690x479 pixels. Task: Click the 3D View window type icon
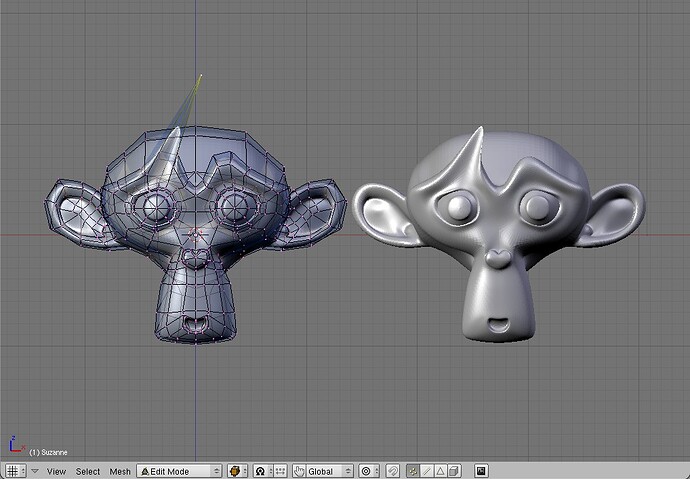pyautogui.click(x=12, y=471)
